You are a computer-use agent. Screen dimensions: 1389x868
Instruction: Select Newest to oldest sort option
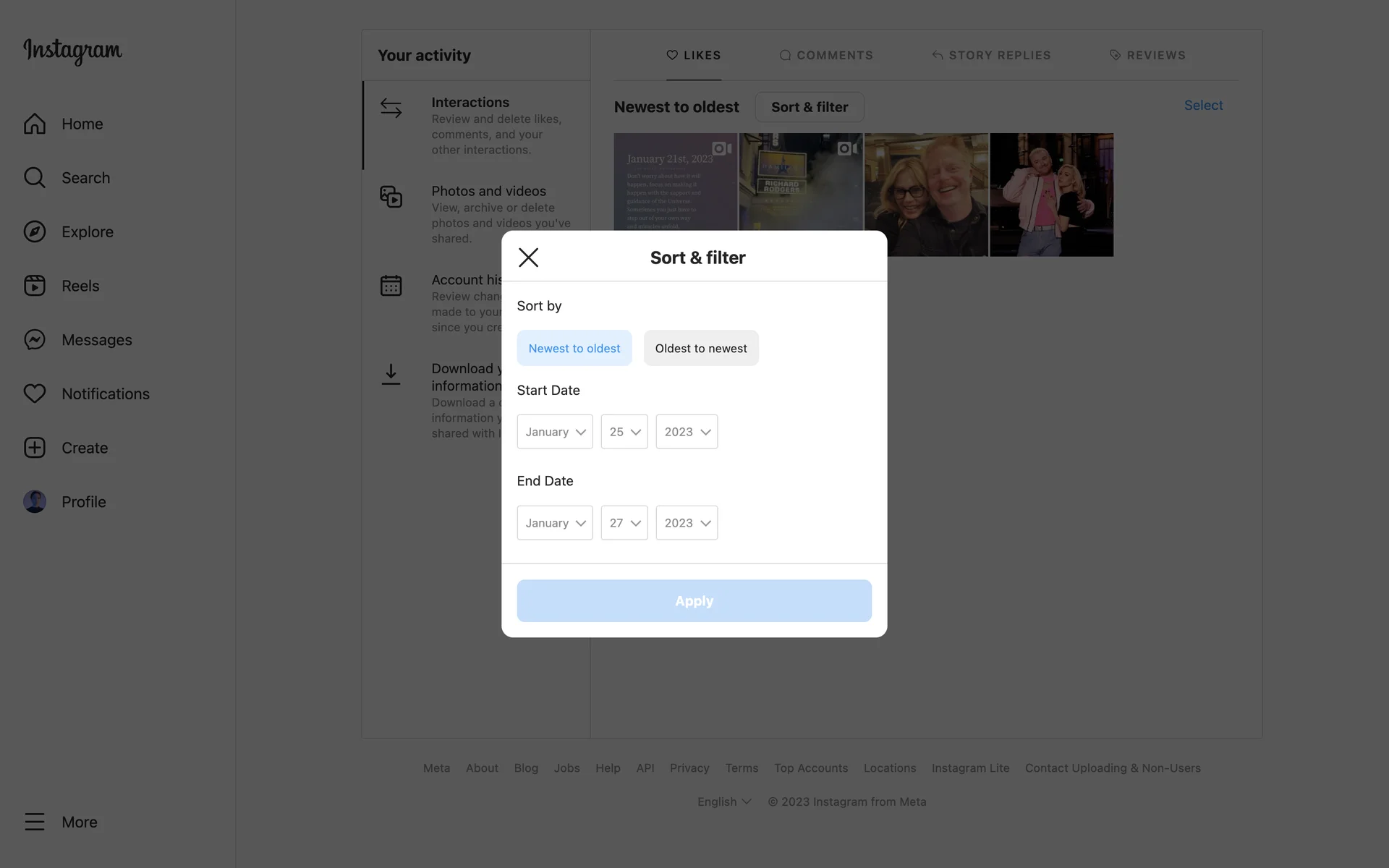(x=574, y=348)
